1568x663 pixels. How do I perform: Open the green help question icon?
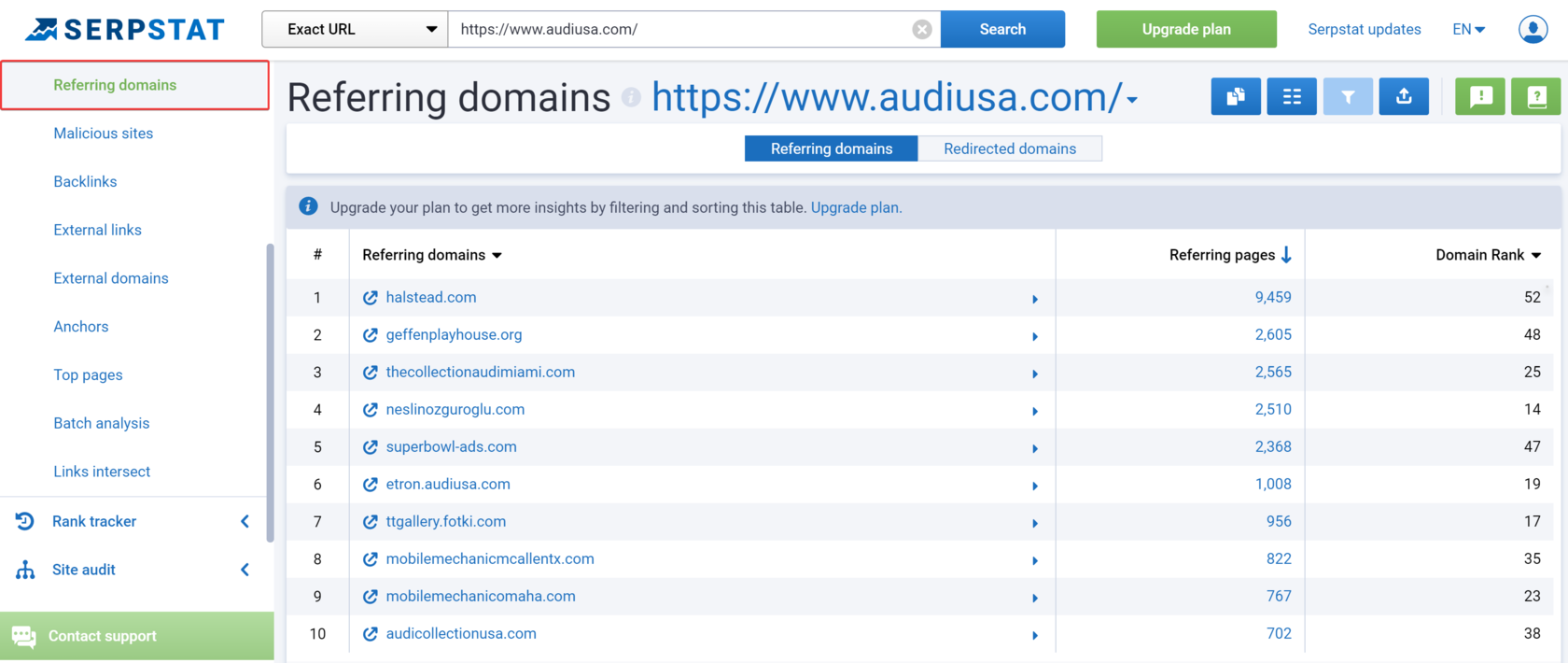pos(1535,96)
